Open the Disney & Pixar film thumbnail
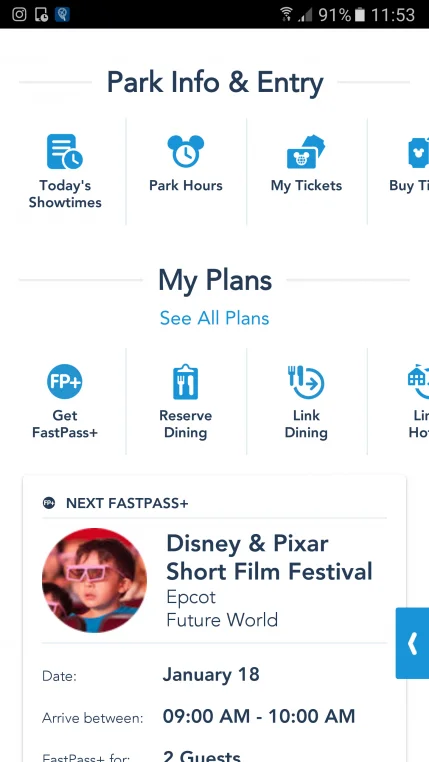The image size is (429, 762). point(94,580)
